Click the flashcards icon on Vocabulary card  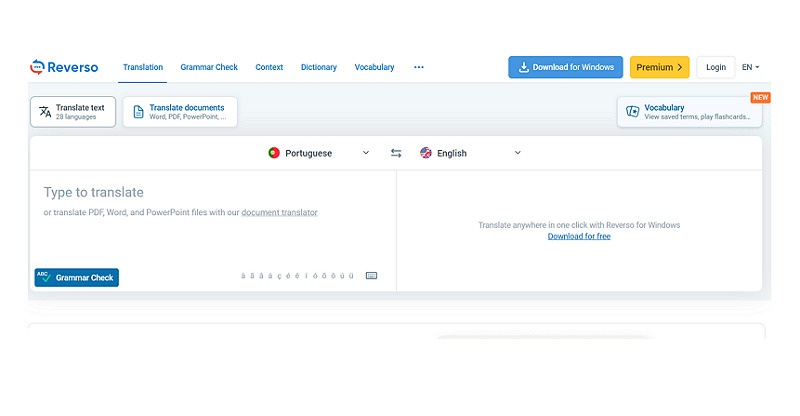point(633,112)
